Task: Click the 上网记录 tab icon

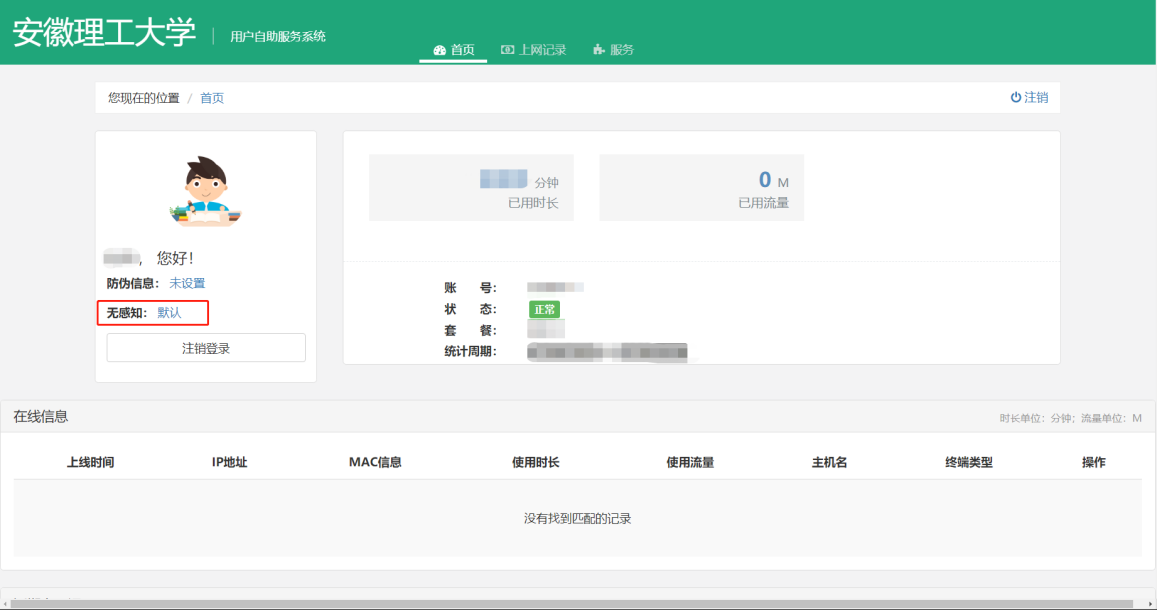Action: (x=508, y=50)
